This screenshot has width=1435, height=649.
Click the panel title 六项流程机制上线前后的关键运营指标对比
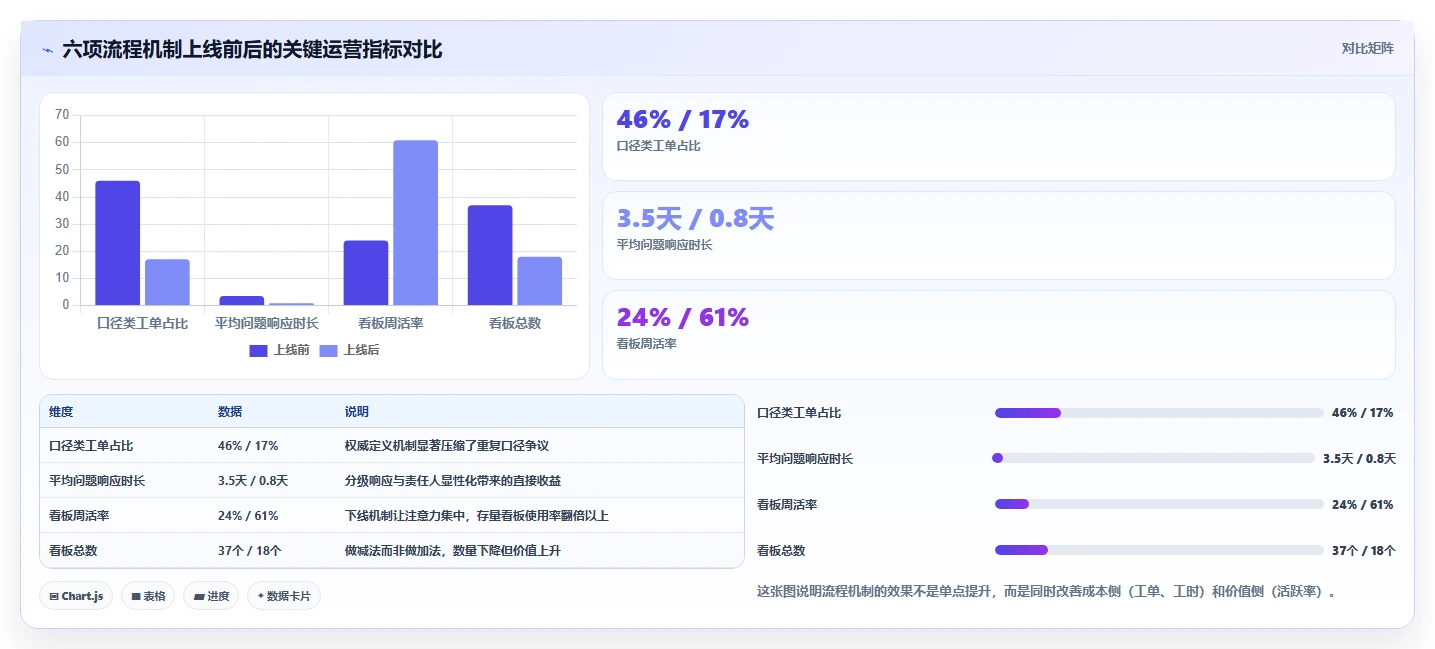252,49
